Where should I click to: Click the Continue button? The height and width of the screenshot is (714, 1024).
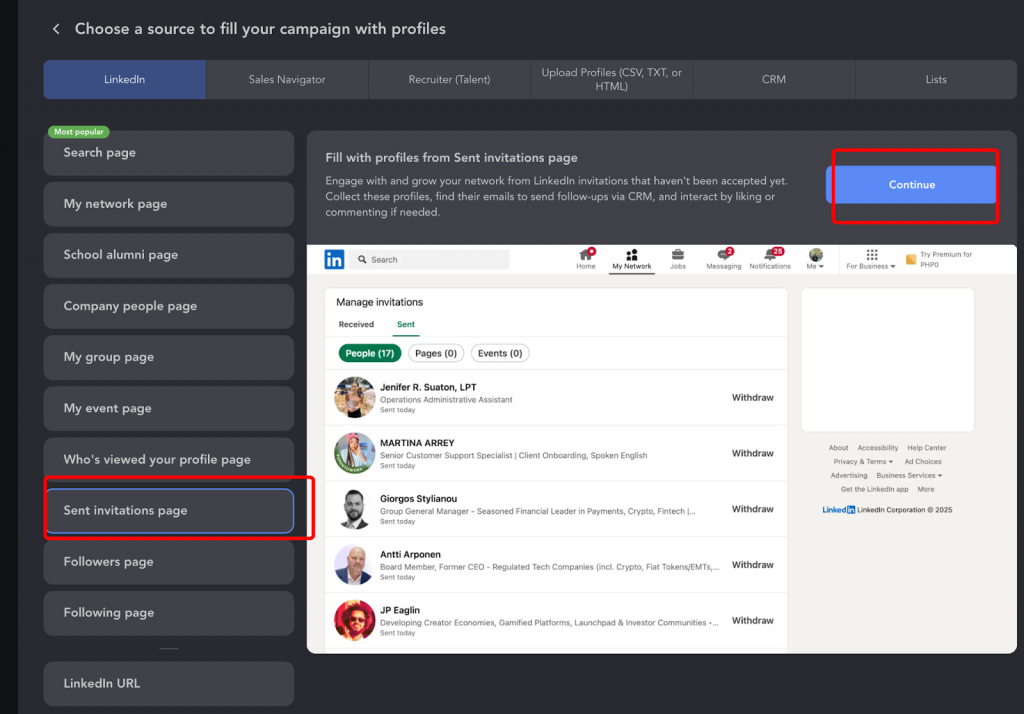click(911, 185)
